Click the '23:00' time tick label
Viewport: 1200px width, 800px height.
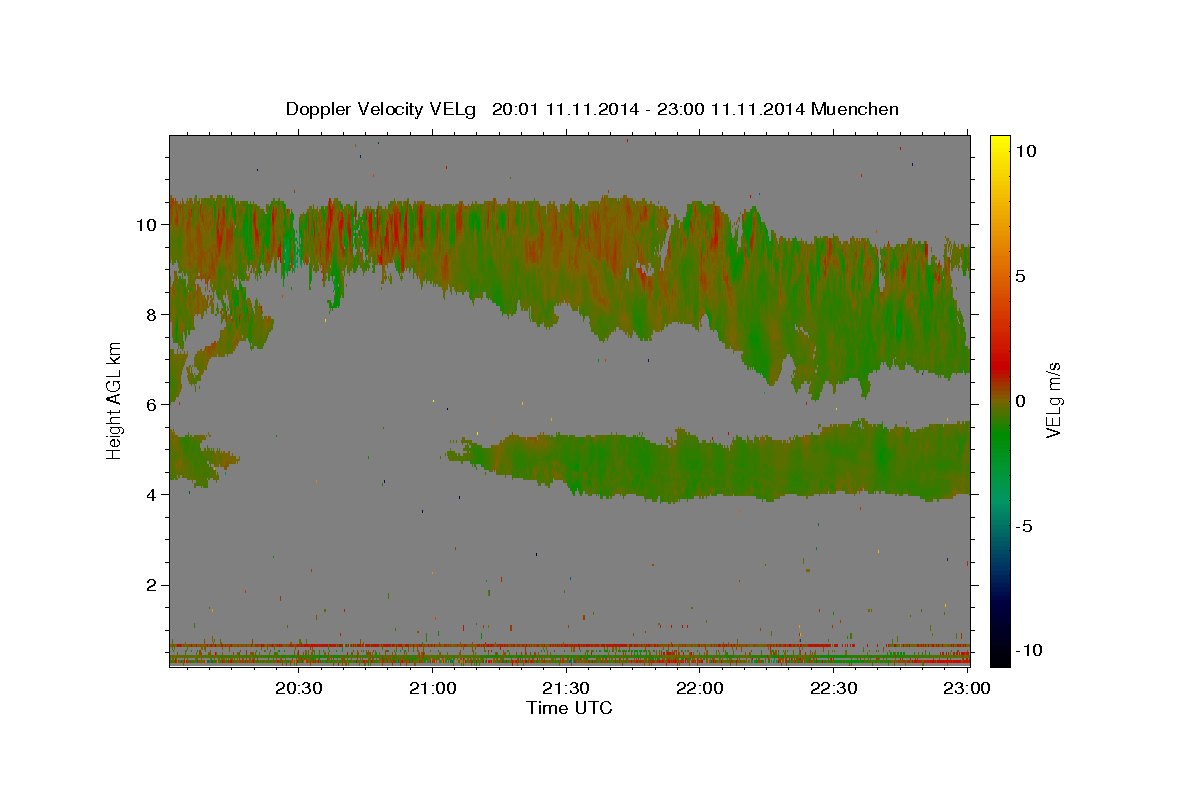pyautogui.click(x=966, y=688)
